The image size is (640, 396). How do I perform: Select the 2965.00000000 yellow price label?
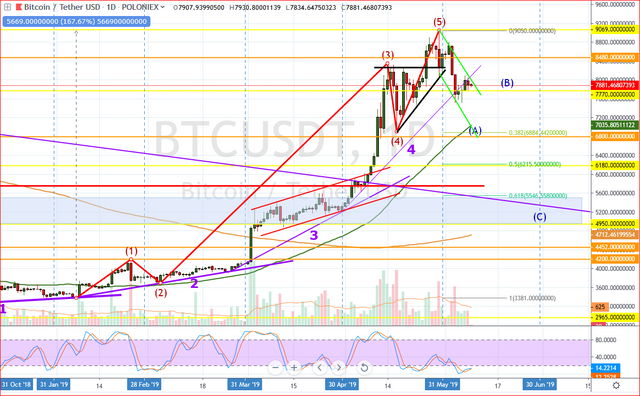(615, 317)
